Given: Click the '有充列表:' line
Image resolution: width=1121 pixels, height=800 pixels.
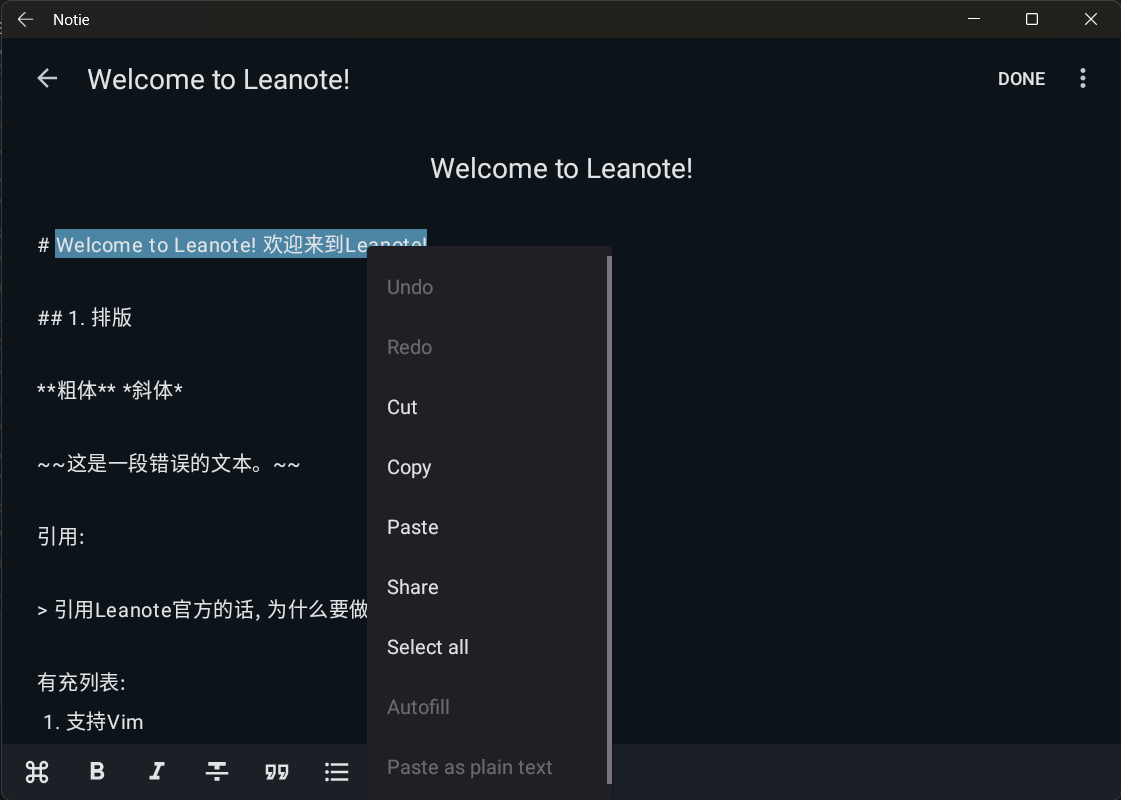Looking at the screenshot, I should click(x=82, y=682).
